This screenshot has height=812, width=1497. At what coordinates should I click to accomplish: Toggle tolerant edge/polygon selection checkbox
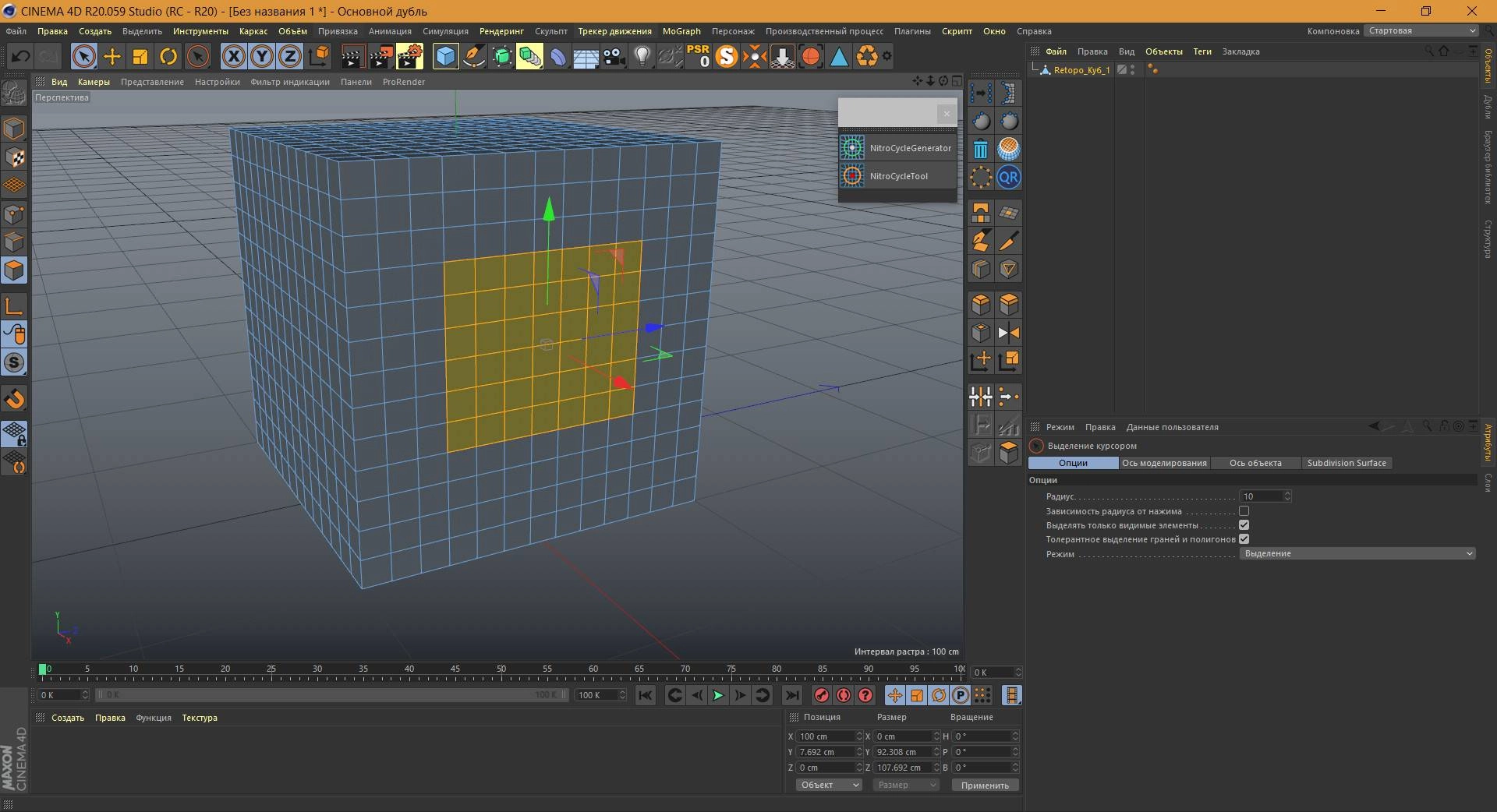1244,539
